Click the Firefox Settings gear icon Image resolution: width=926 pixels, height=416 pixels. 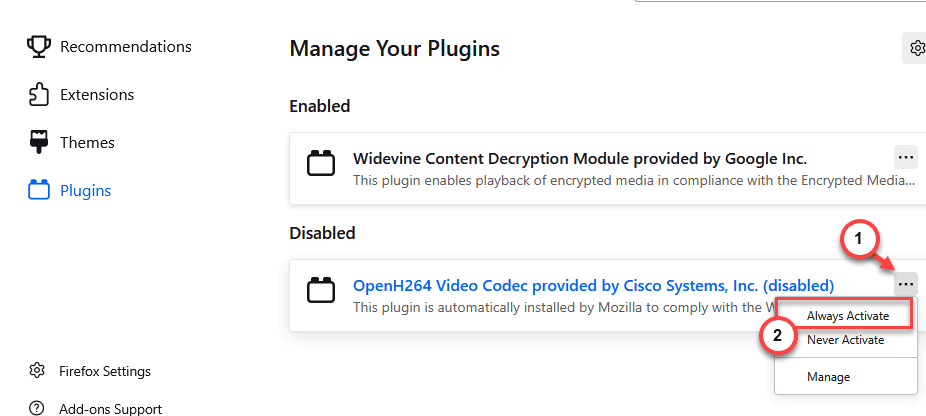click(37, 371)
